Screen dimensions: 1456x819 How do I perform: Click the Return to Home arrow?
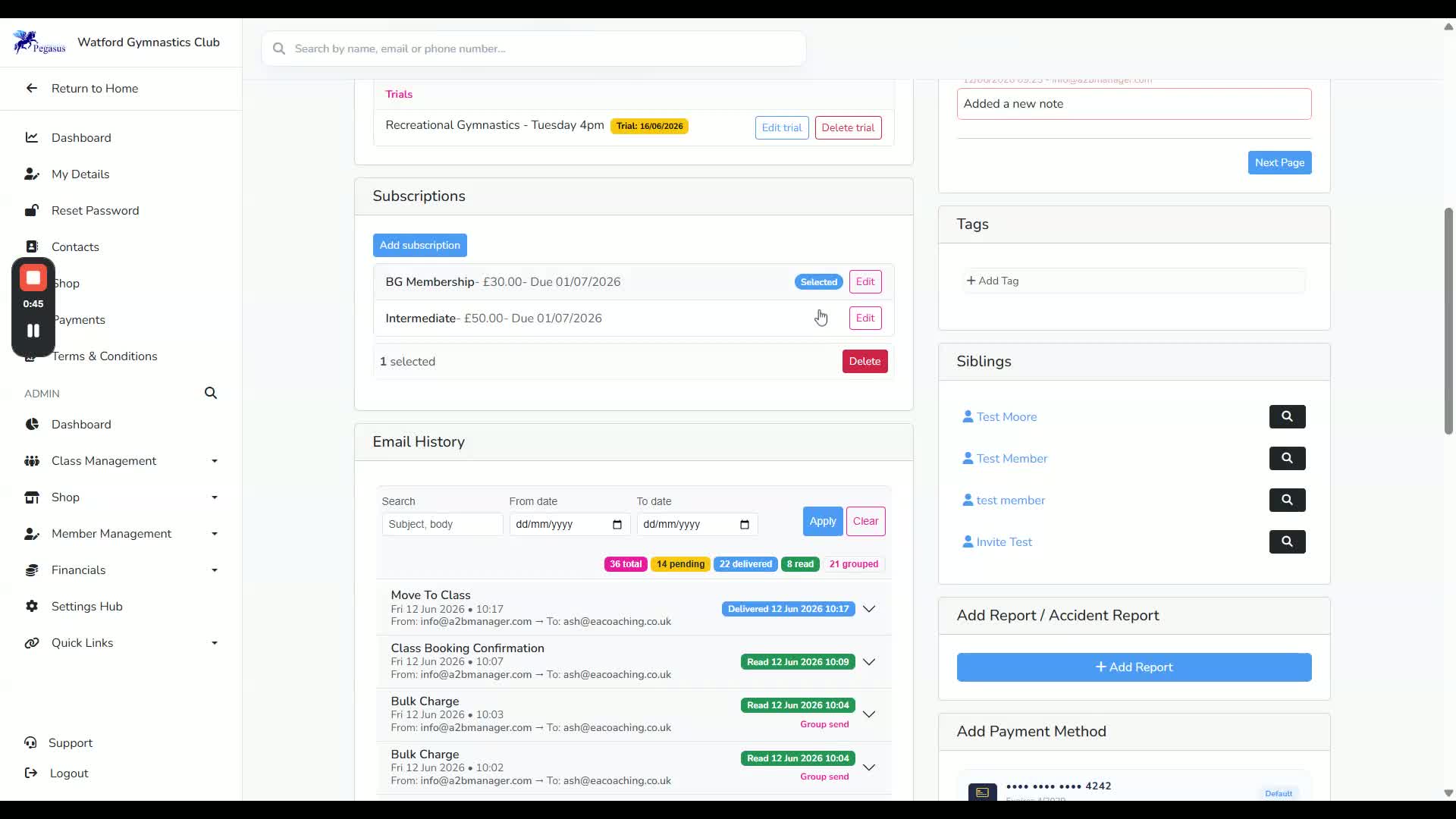(31, 89)
